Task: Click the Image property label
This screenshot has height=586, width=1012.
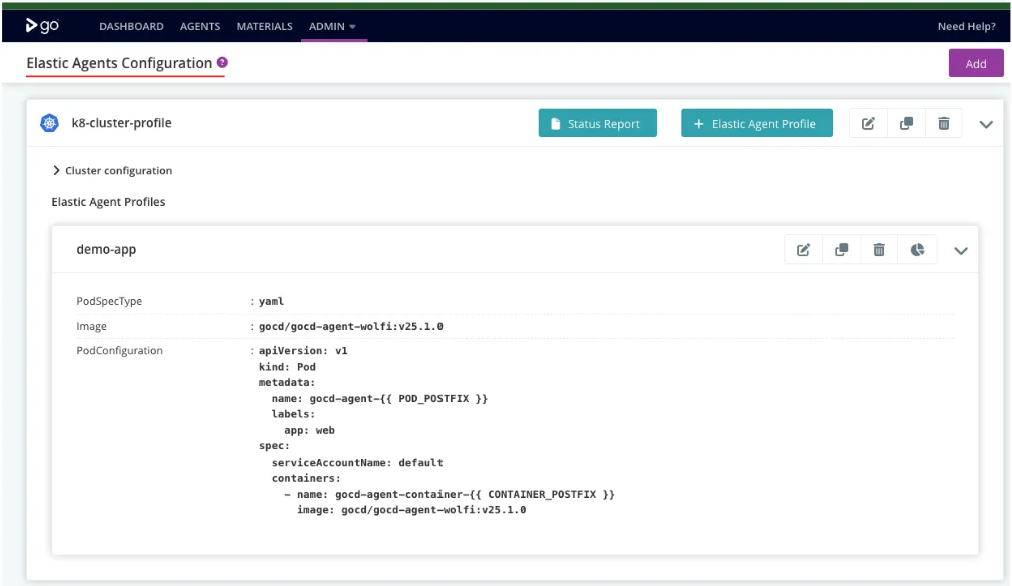Action: [x=92, y=327]
